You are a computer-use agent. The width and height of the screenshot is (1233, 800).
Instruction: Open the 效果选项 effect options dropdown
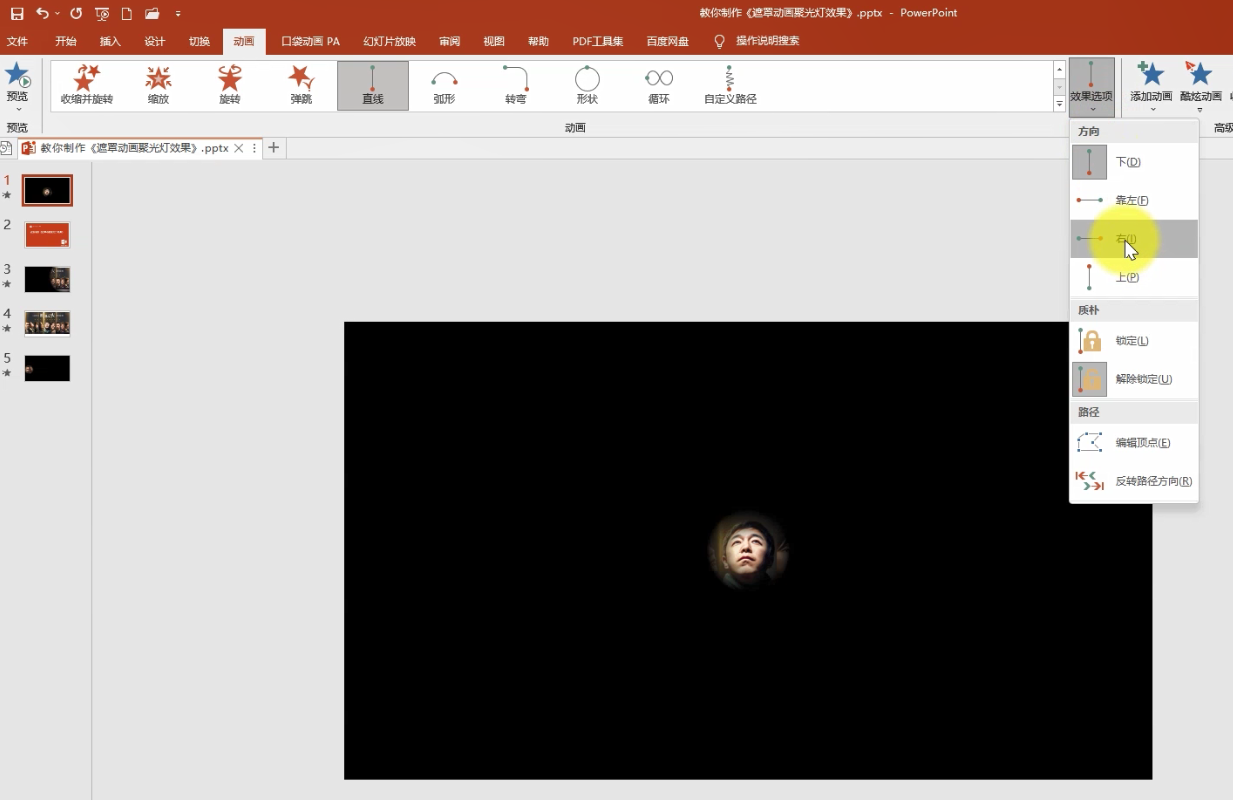(1091, 86)
